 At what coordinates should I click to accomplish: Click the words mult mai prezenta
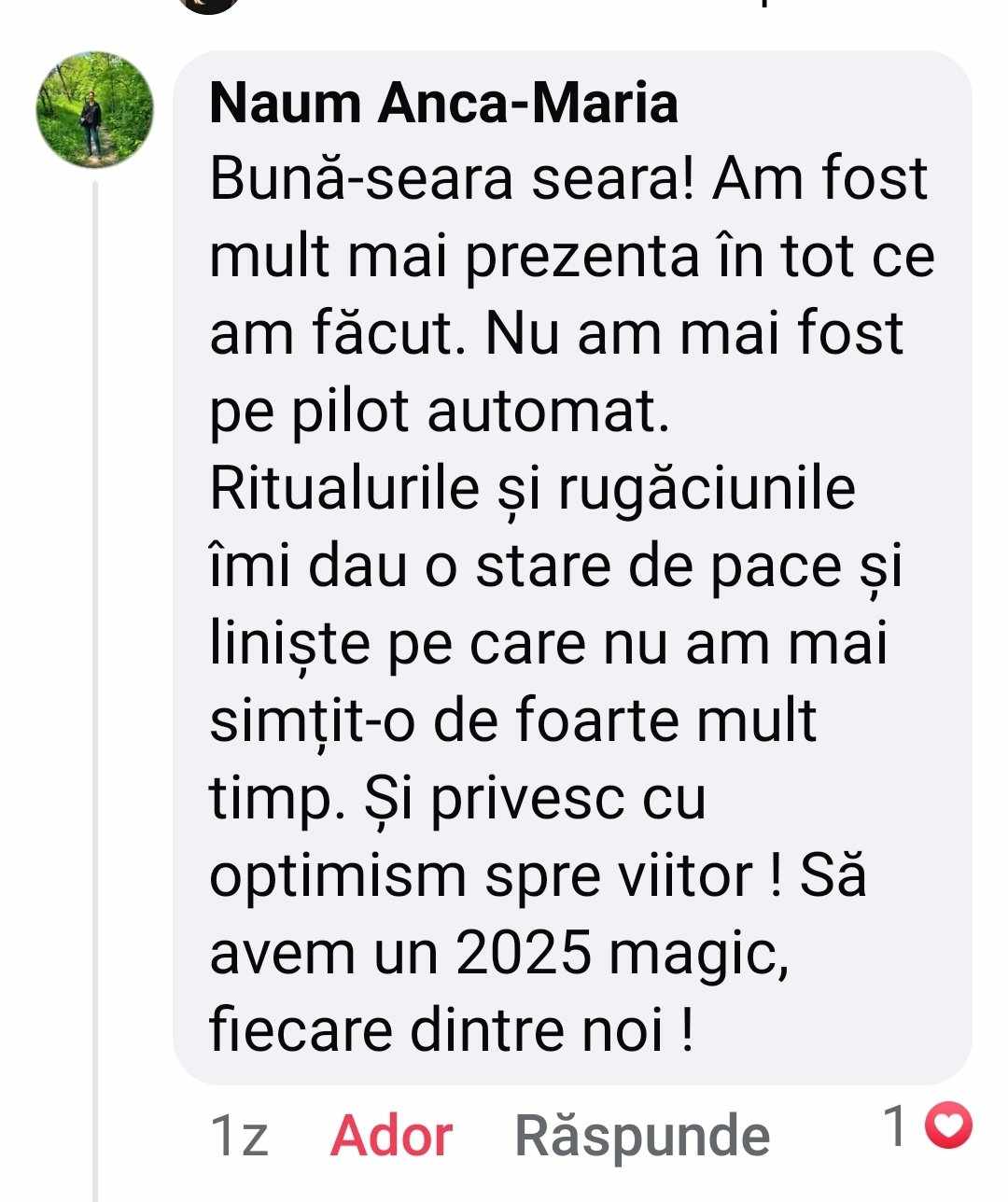pos(454,258)
